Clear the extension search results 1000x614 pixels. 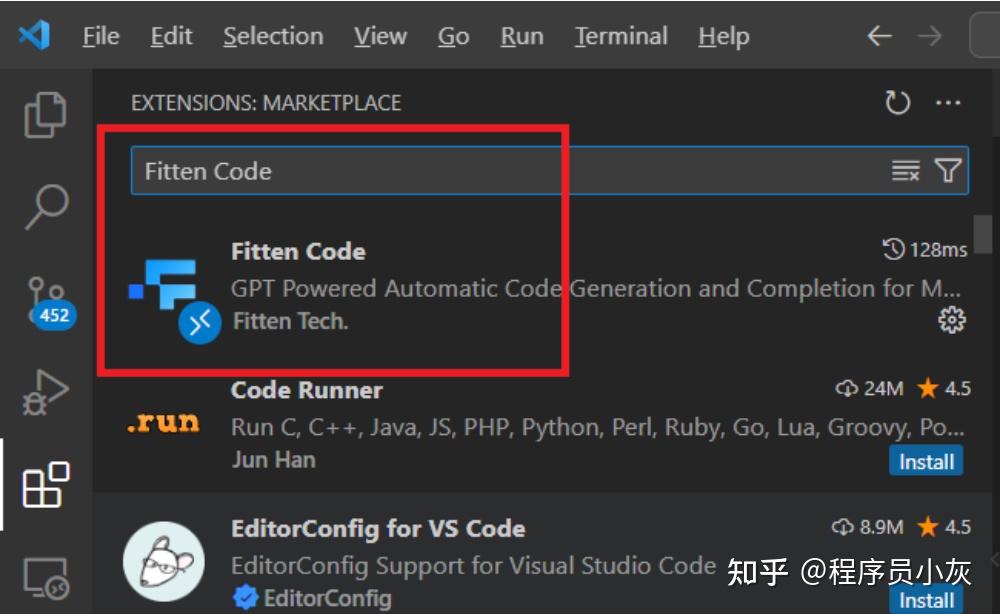click(906, 170)
